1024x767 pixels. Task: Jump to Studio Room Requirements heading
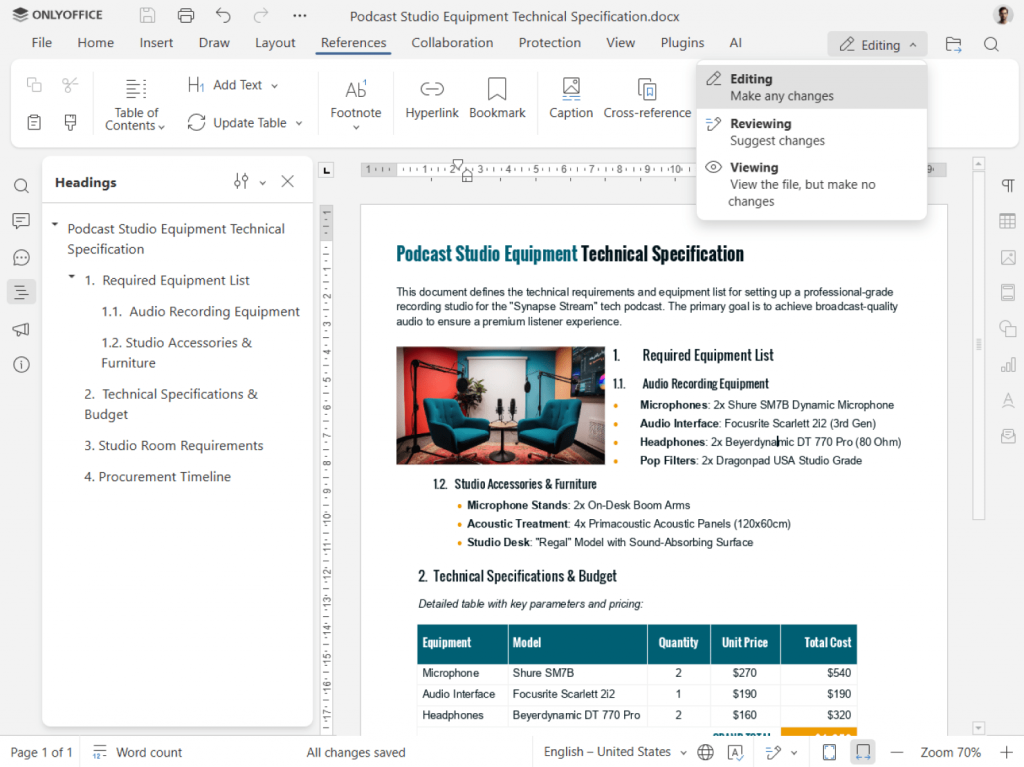[x=174, y=446]
